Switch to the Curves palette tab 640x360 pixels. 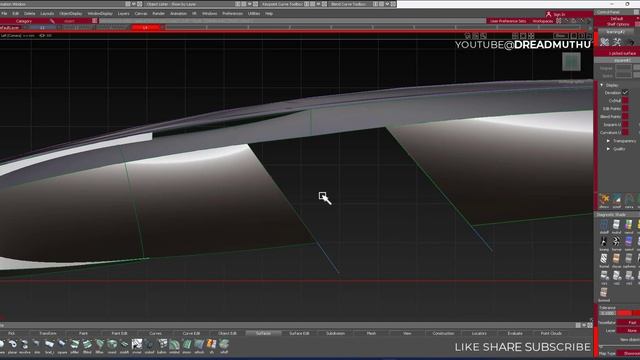(155, 333)
